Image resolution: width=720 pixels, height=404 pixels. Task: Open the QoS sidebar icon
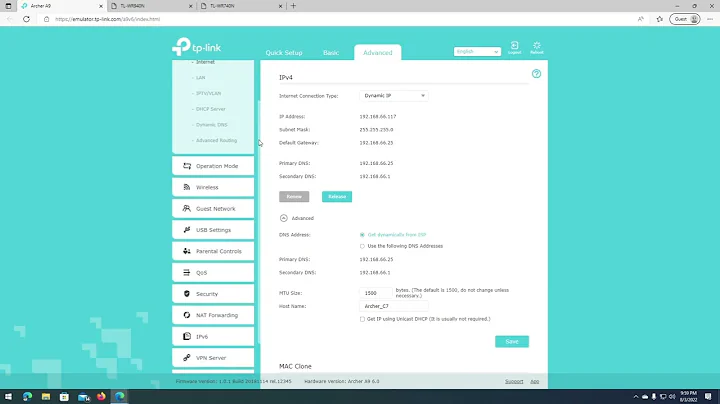point(186,272)
